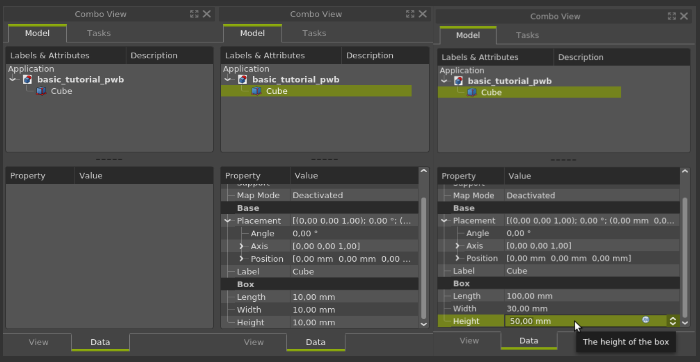Image resolution: width=700 pixels, height=362 pixels.
Task: Click the Cube icon in the left Combo View tree
Action: click(41, 91)
